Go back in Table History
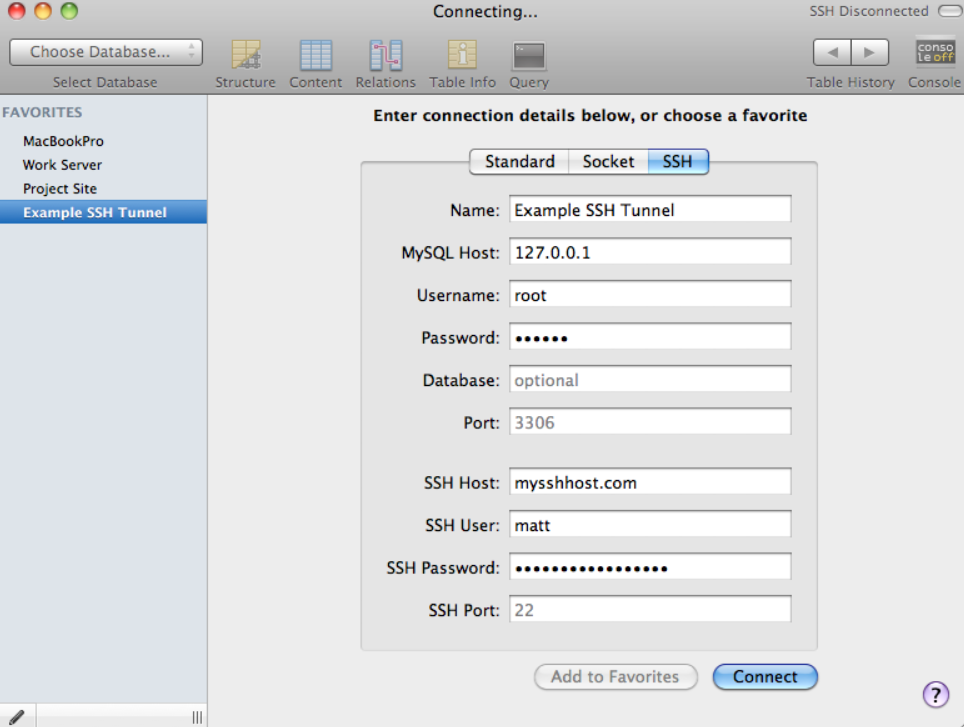Image resolution: width=964 pixels, height=727 pixels. coord(832,52)
